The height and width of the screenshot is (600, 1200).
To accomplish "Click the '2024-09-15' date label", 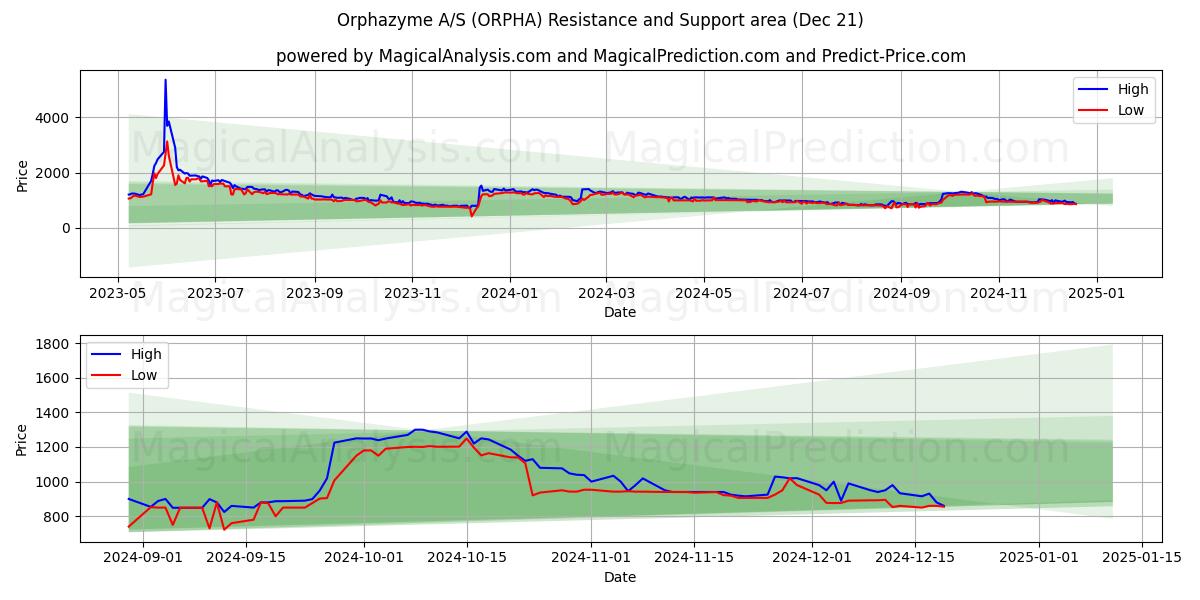I will tap(245, 558).
